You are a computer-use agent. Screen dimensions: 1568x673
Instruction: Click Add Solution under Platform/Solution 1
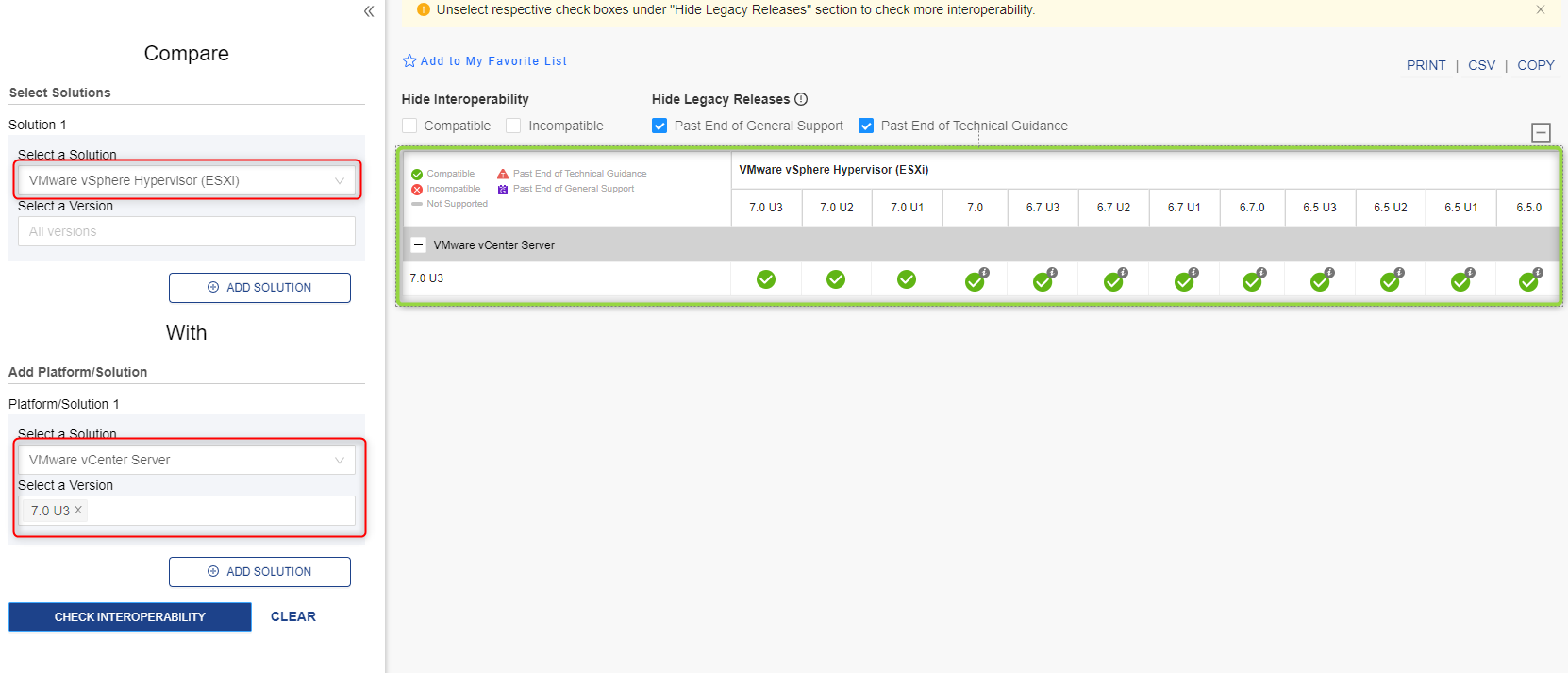click(x=259, y=572)
